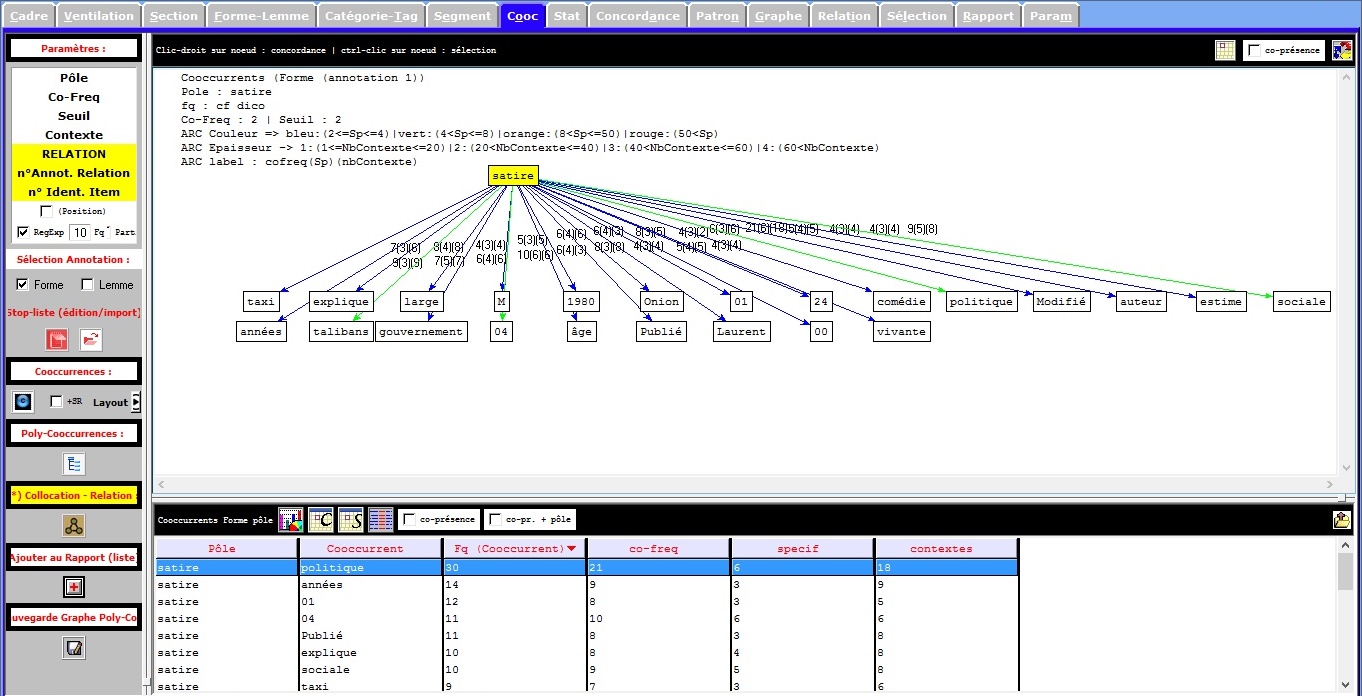Select the RELATION parameter
Viewport: 1362px width, 696px height.
click(74, 153)
